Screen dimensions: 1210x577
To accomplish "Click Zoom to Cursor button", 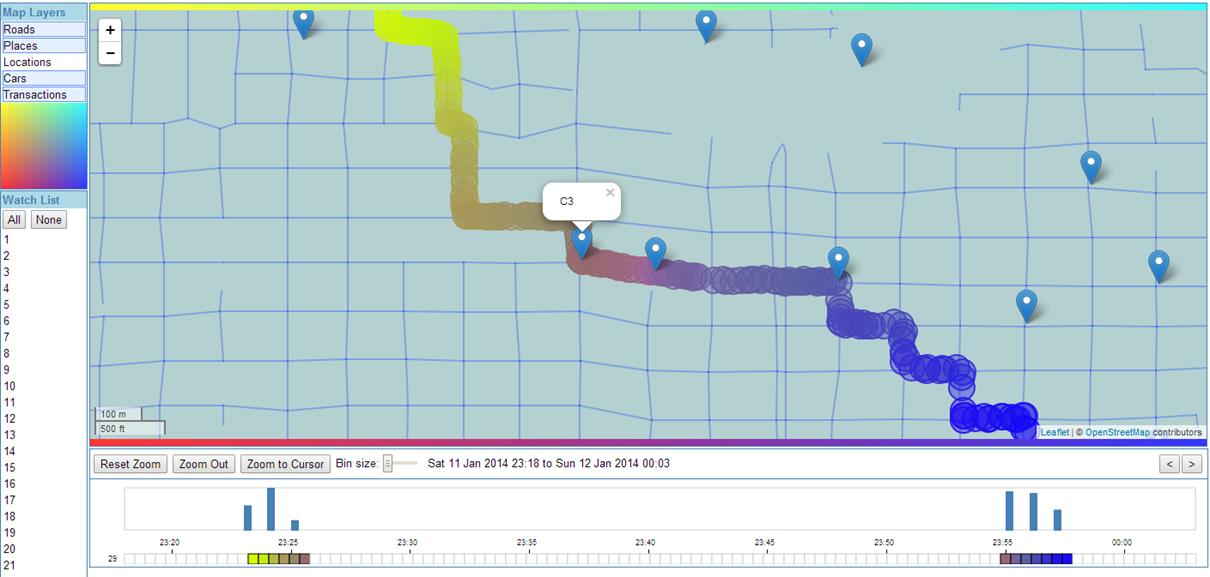I will (286, 464).
